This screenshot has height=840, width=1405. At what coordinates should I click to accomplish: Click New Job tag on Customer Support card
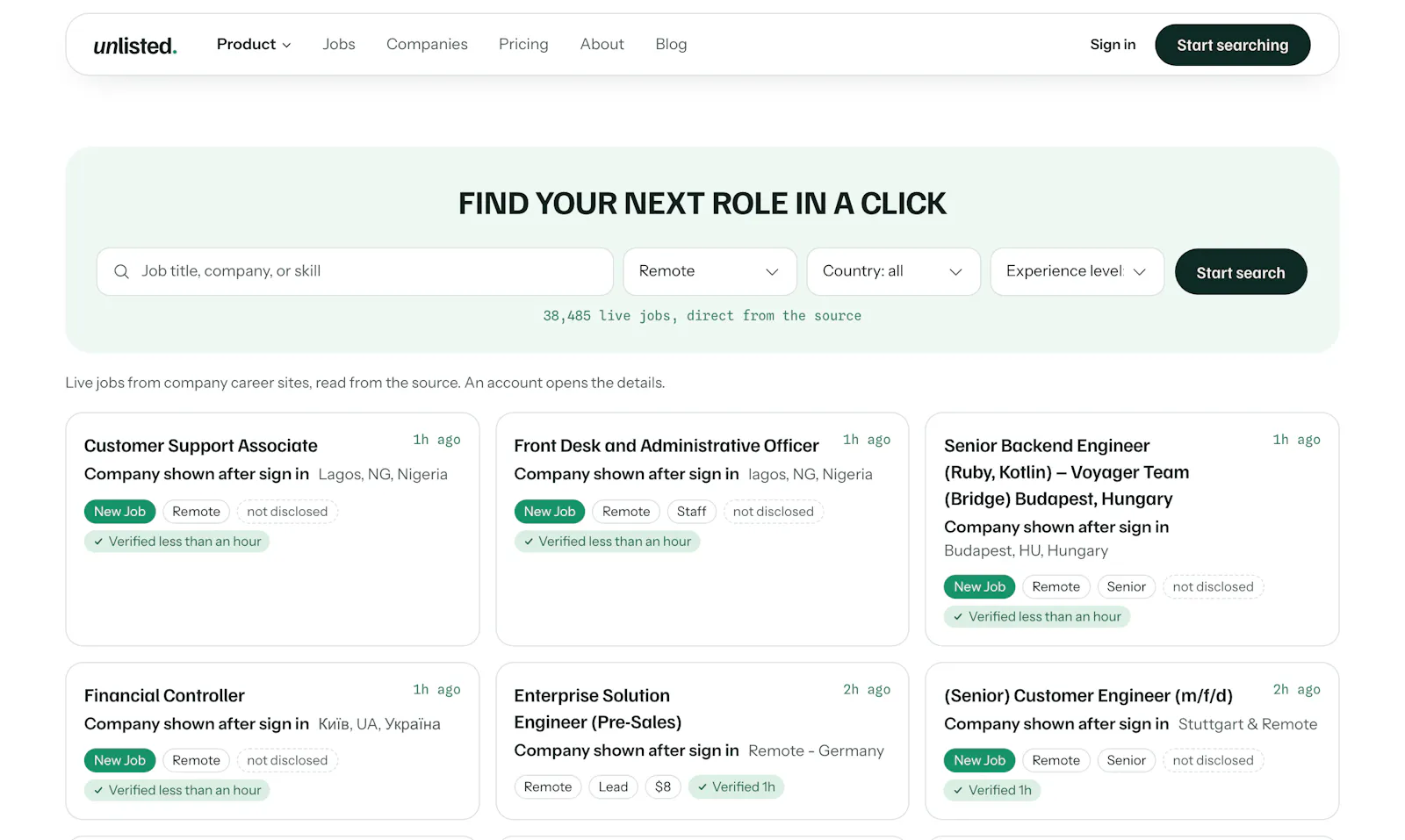[x=120, y=512]
